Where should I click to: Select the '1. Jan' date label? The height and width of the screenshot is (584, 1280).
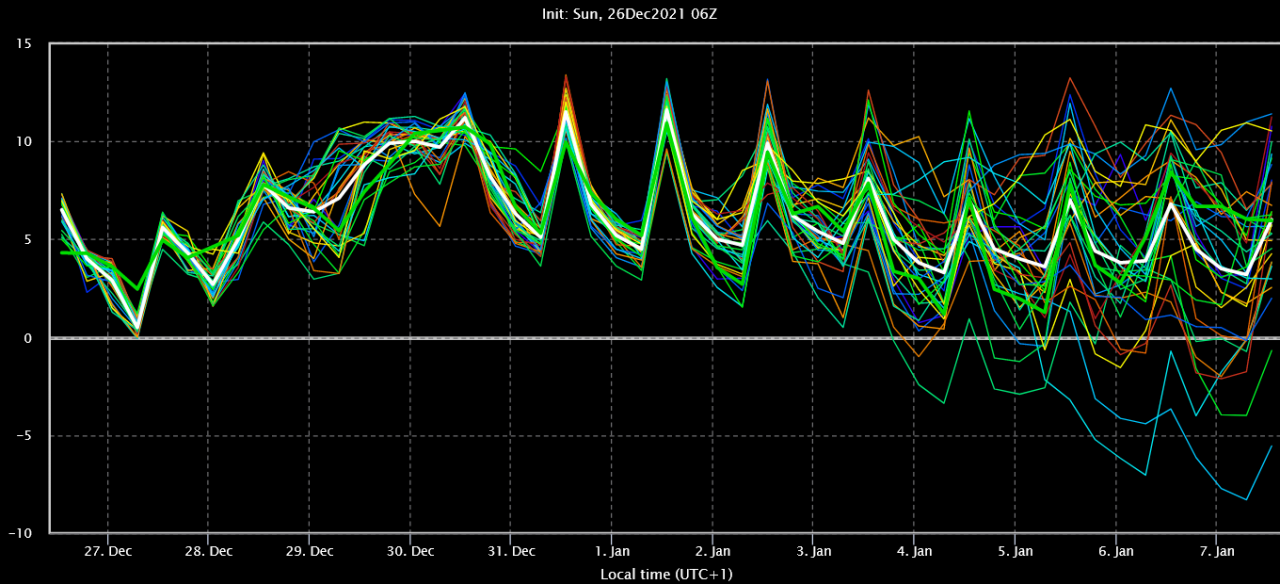click(x=611, y=551)
